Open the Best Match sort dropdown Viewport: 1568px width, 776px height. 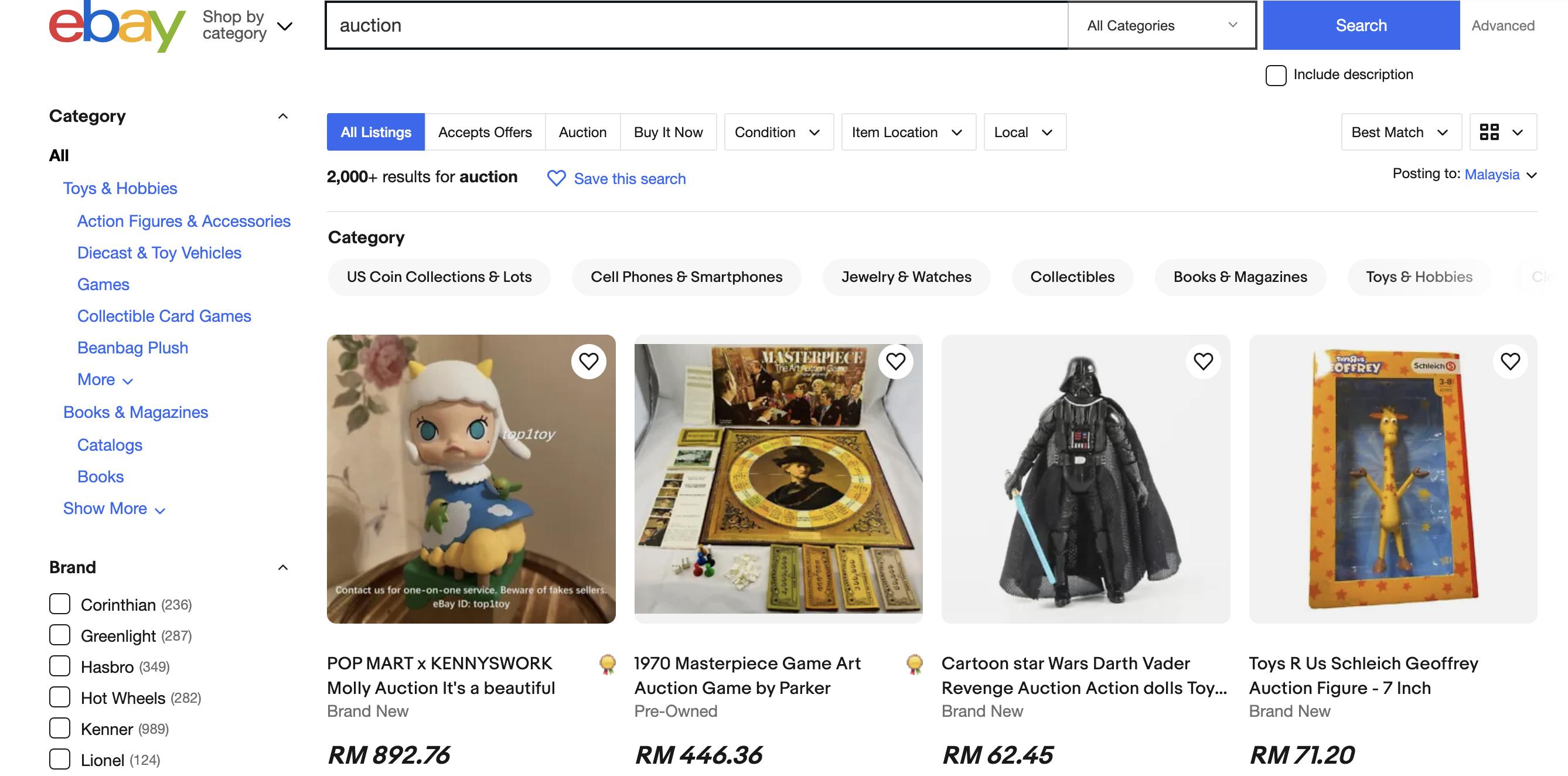tap(1400, 132)
